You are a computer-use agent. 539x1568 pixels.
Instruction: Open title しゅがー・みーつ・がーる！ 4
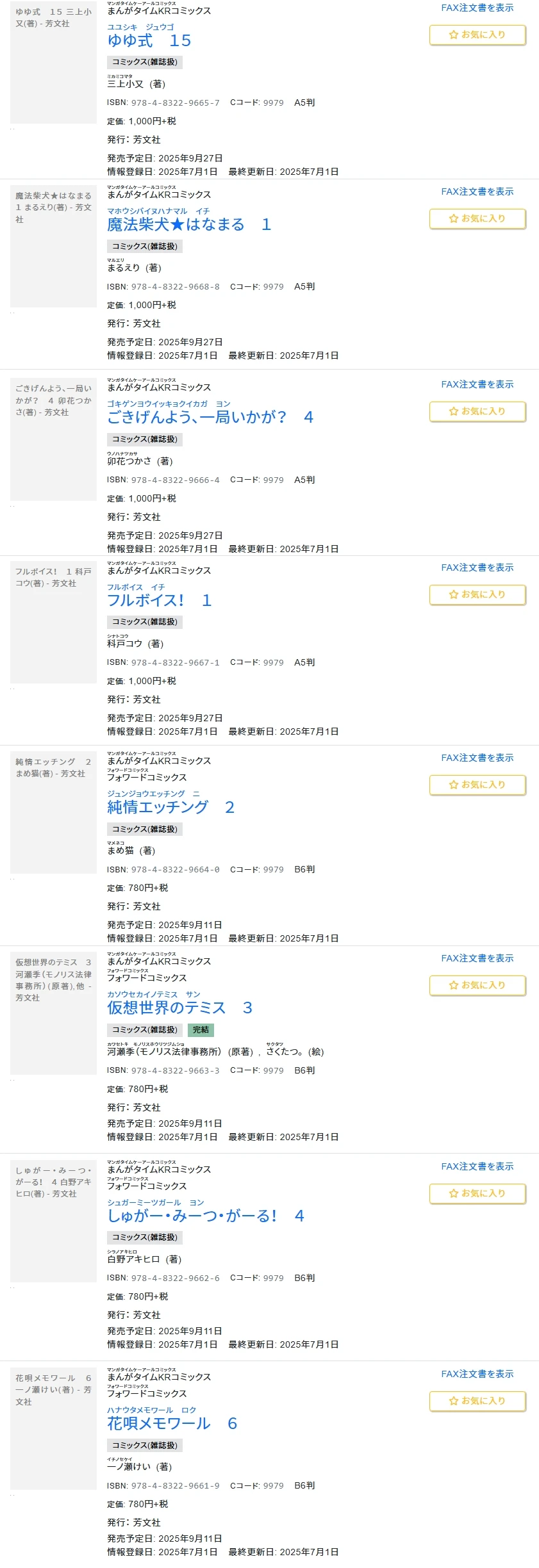(206, 1216)
